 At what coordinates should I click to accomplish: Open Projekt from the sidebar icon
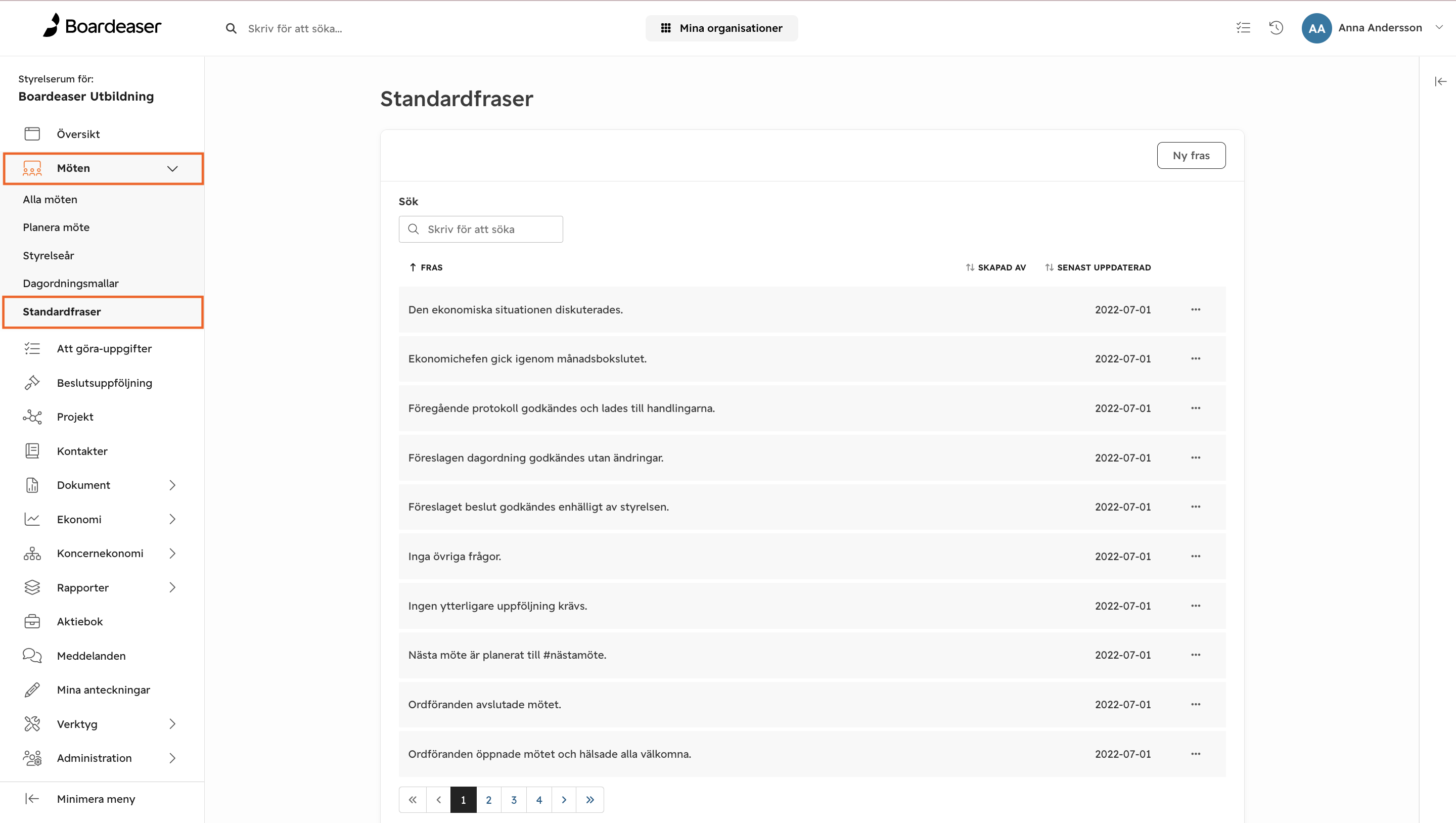coord(32,417)
